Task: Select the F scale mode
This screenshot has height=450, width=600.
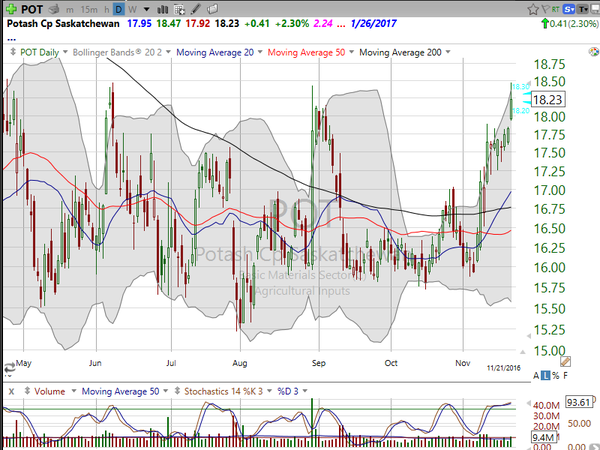Action: point(565,376)
